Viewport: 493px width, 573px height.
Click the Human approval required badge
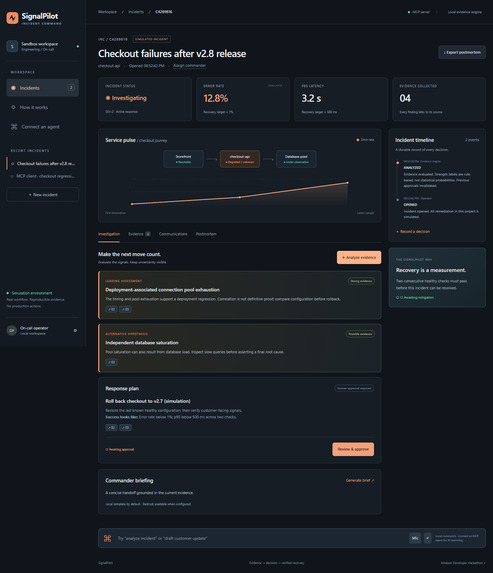(x=354, y=388)
